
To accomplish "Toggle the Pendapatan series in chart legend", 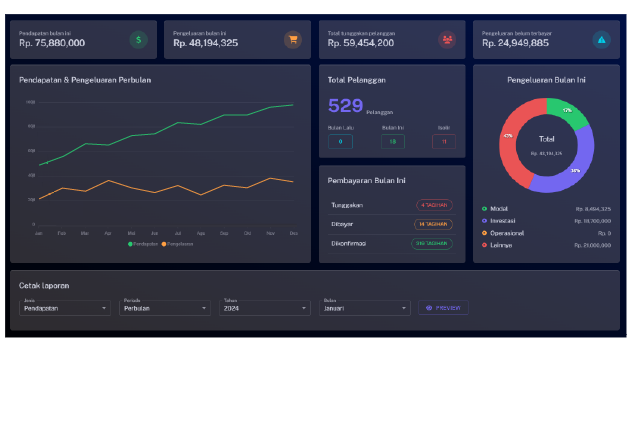I will tap(144, 243).
